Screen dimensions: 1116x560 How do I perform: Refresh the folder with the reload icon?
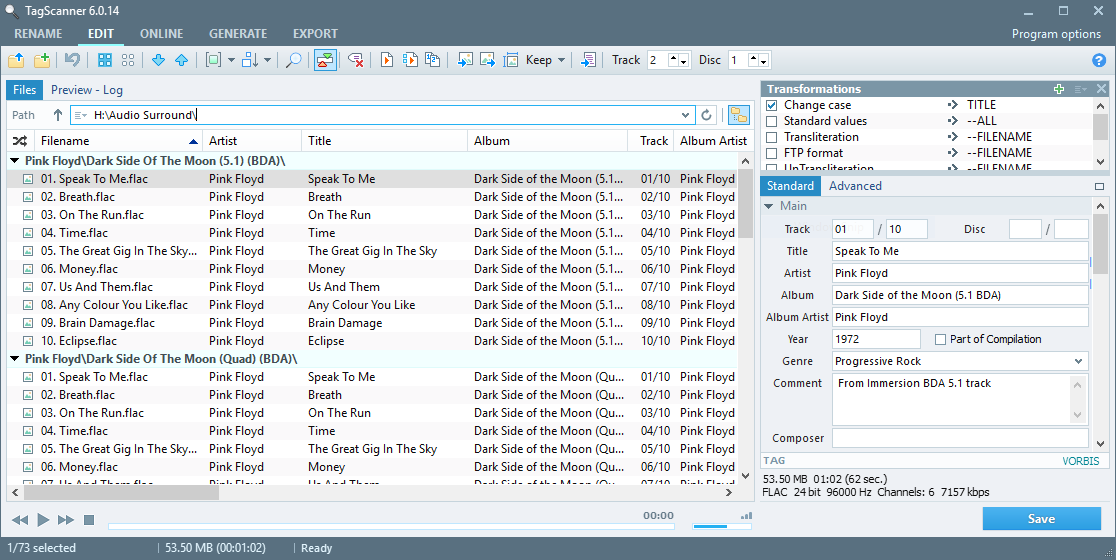(x=706, y=115)
